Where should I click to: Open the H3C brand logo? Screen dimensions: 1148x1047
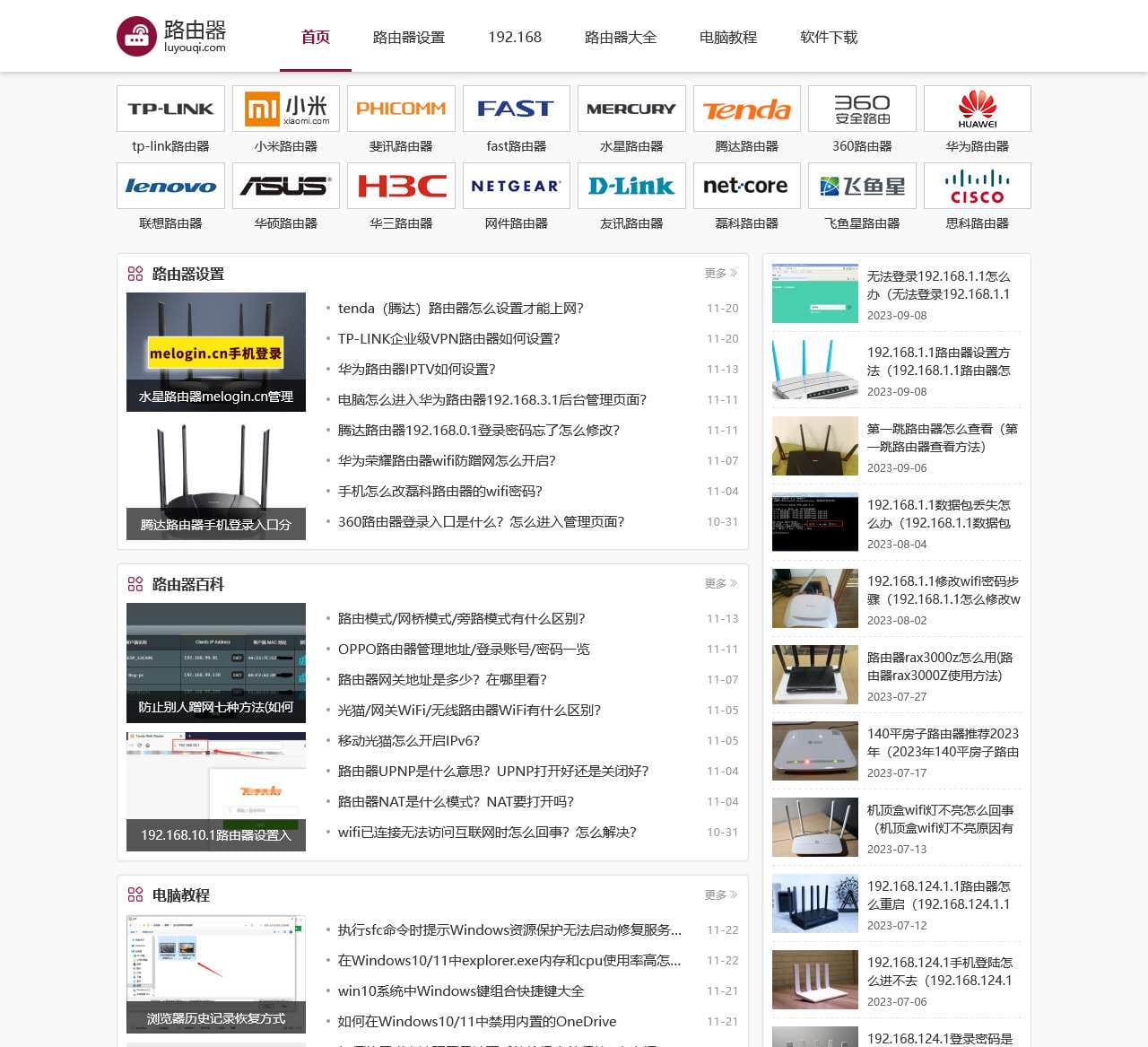[x=401, y=186]
